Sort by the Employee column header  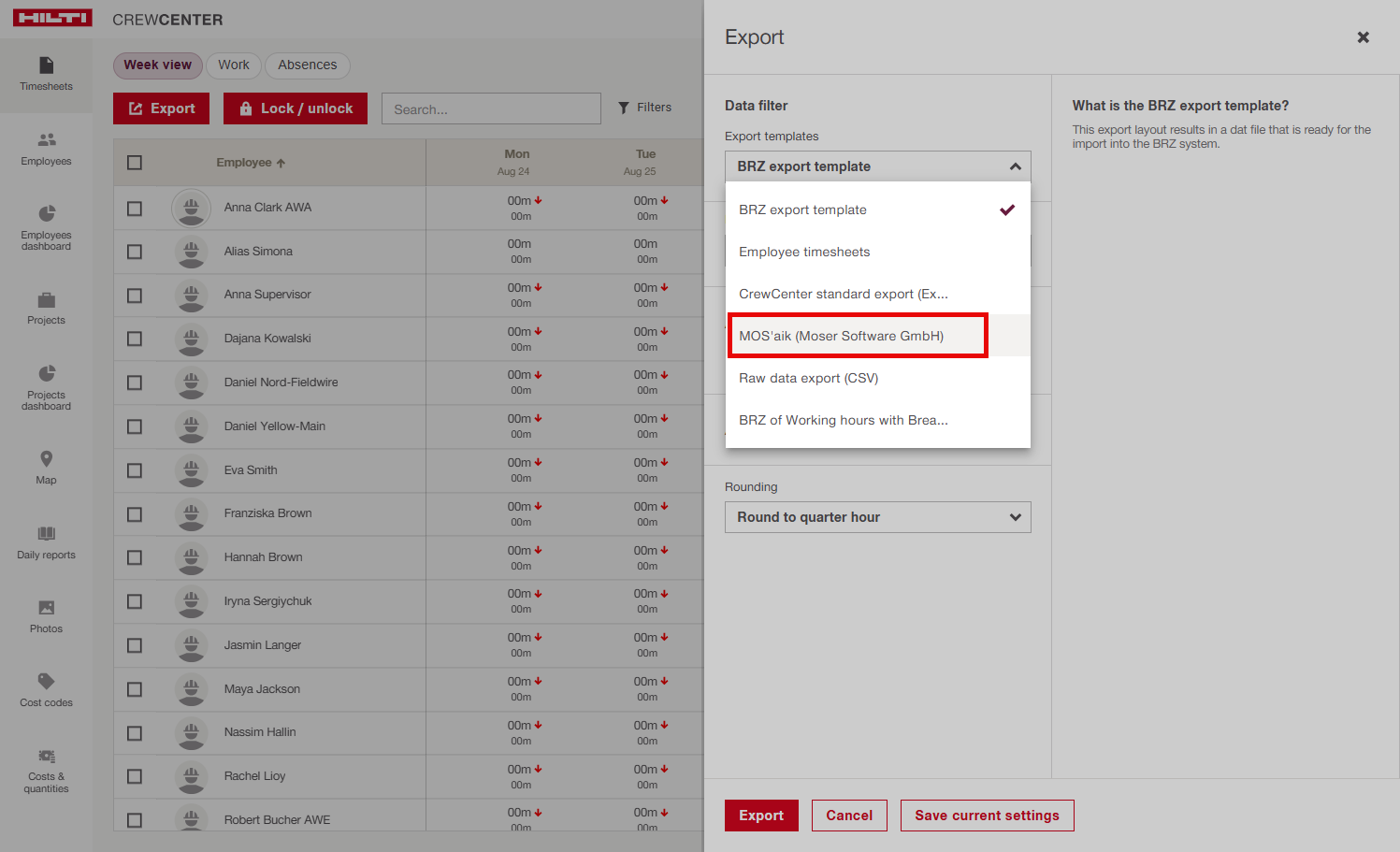[x=251, y=163]
